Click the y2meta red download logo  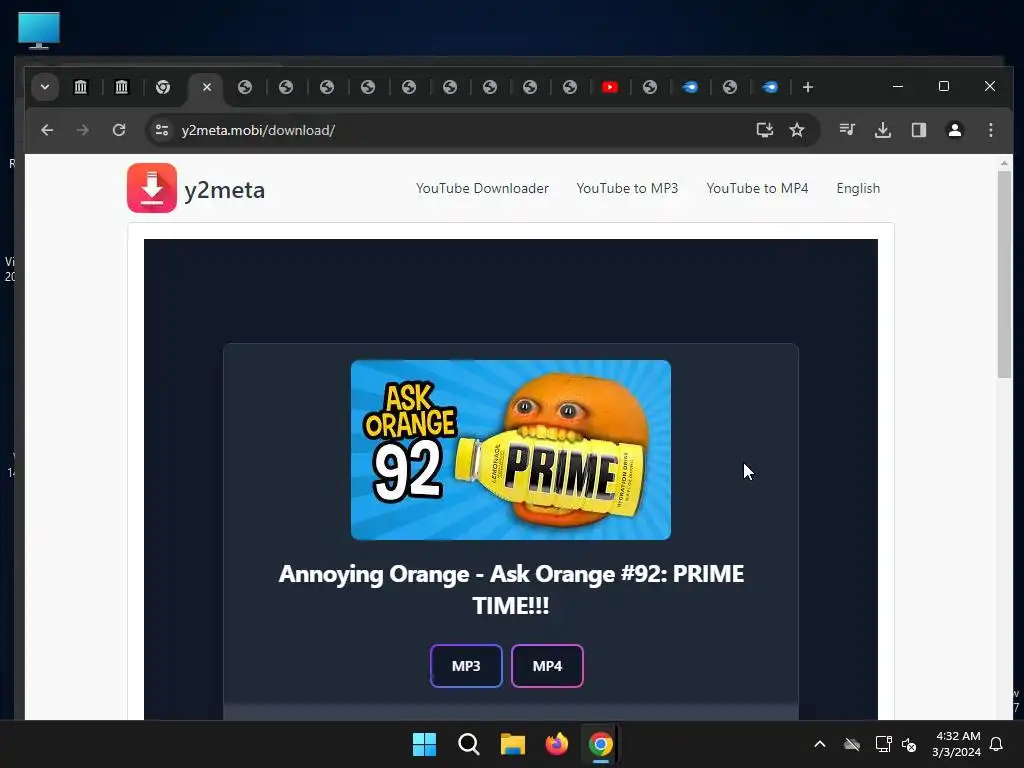[152, 188]
